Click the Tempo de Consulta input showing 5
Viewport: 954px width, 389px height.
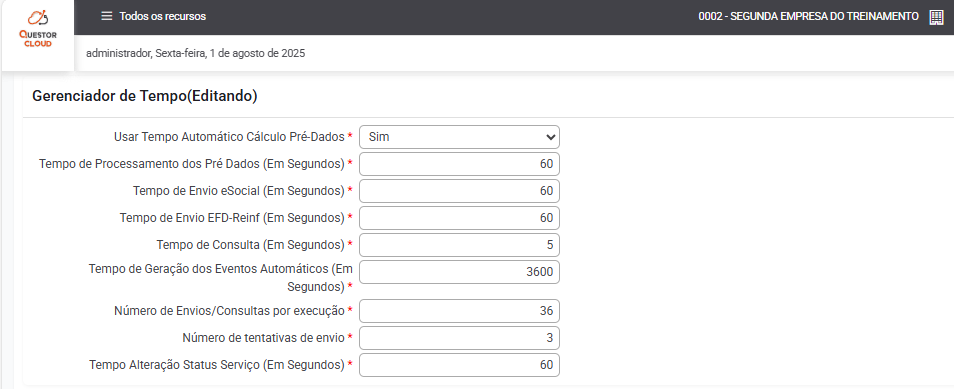click(459, 245)
